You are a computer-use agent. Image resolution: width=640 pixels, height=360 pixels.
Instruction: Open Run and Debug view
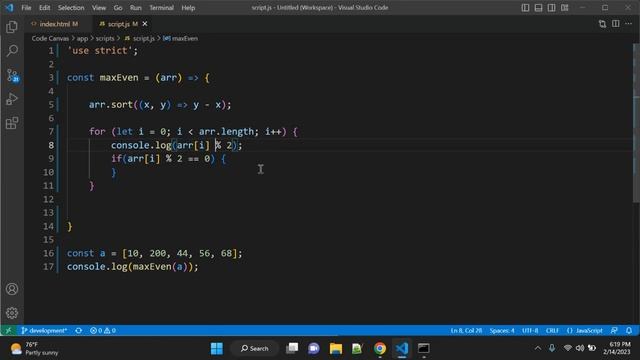point(12,99)
